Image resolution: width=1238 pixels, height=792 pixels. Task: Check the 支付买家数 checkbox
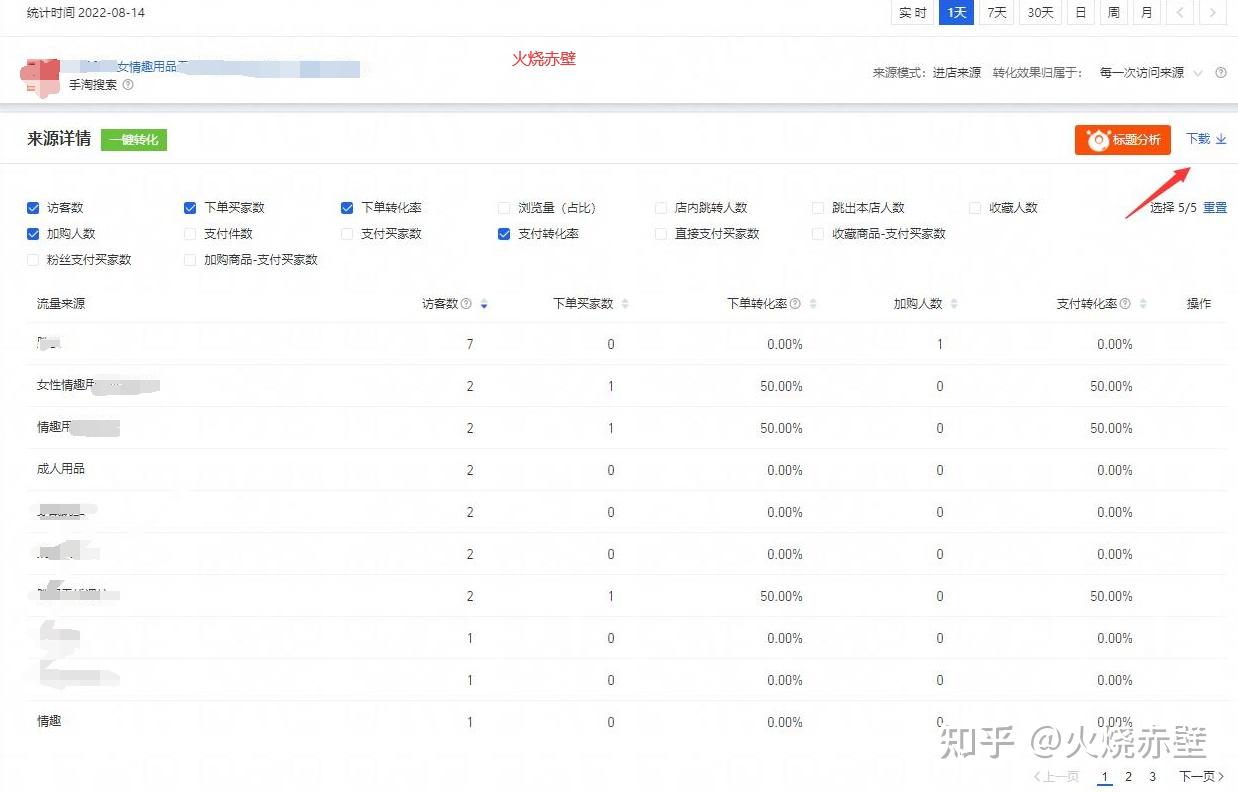tap(347, 234)
